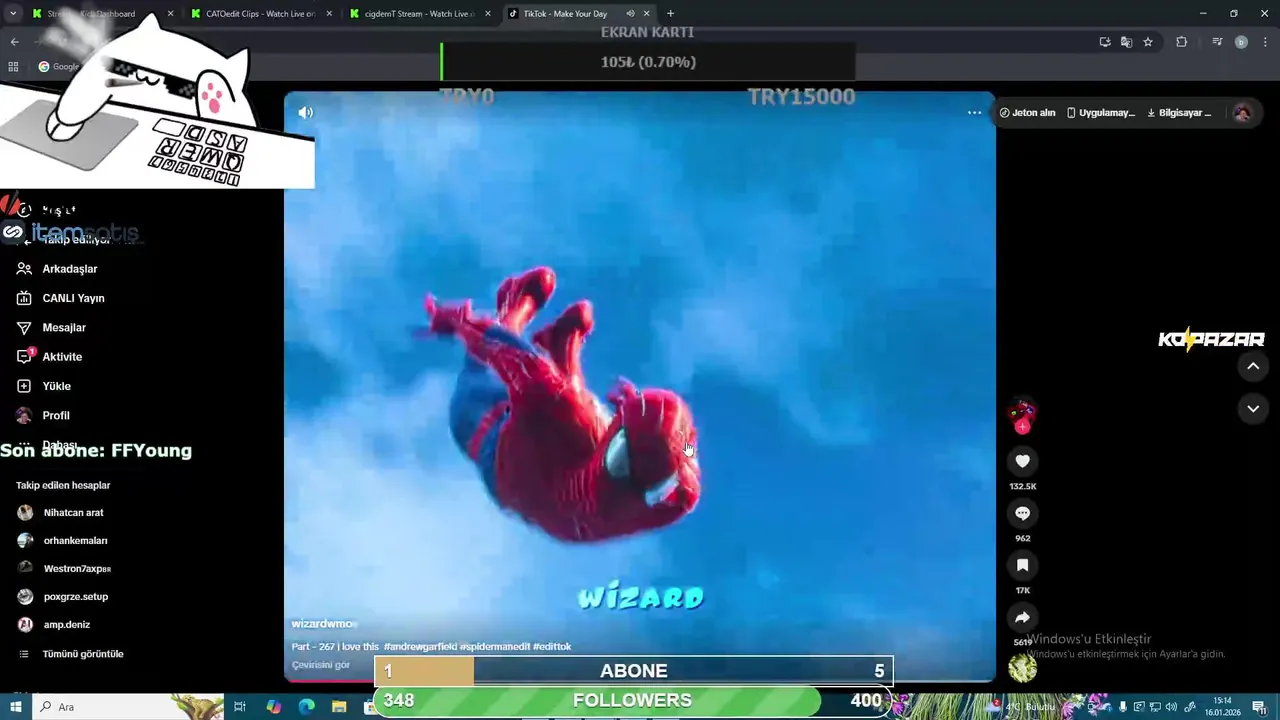
Task: Click install app icon in address bar
Action: click(1105, 42)
